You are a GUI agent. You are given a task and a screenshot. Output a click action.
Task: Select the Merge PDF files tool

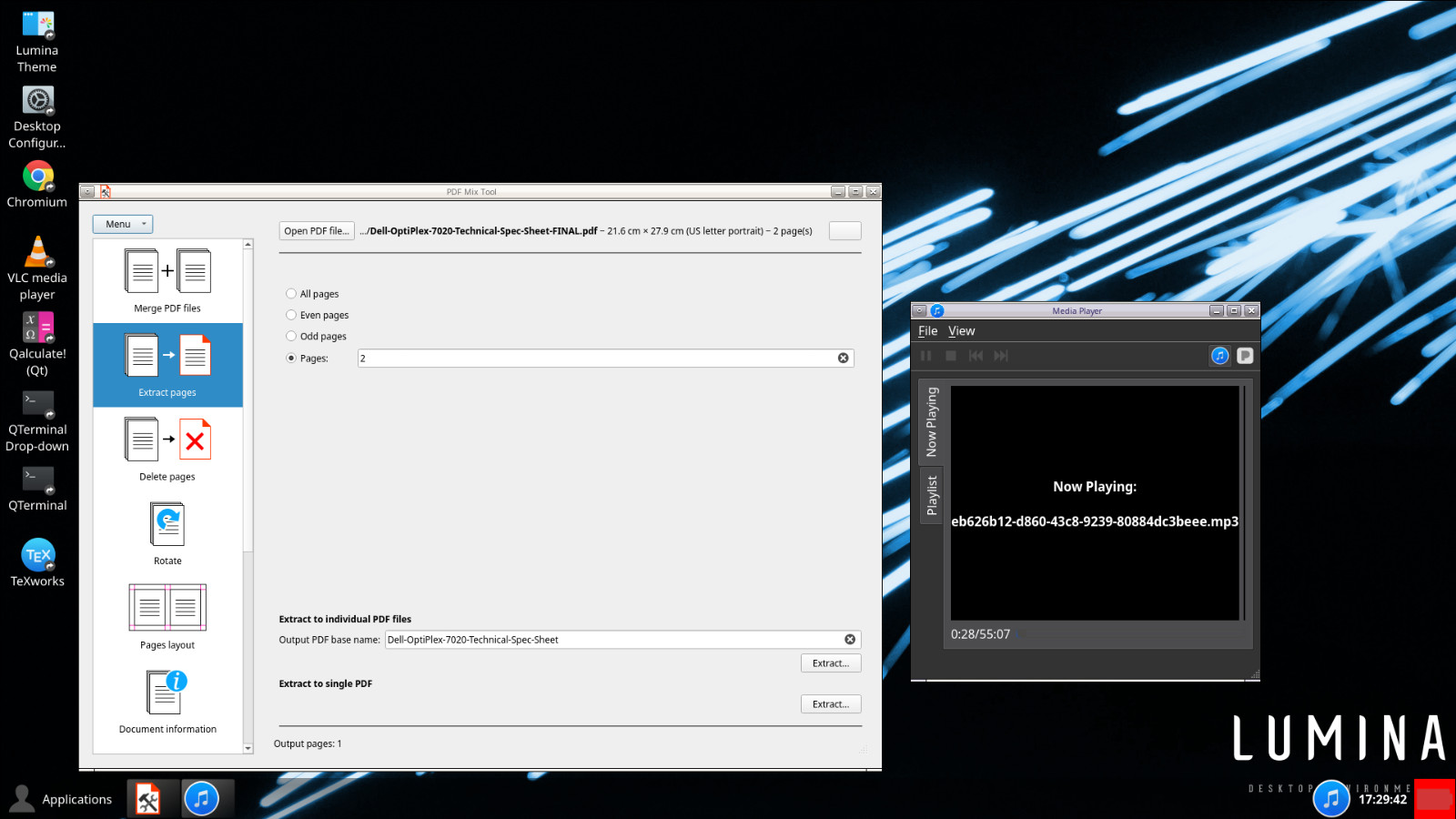167,281
